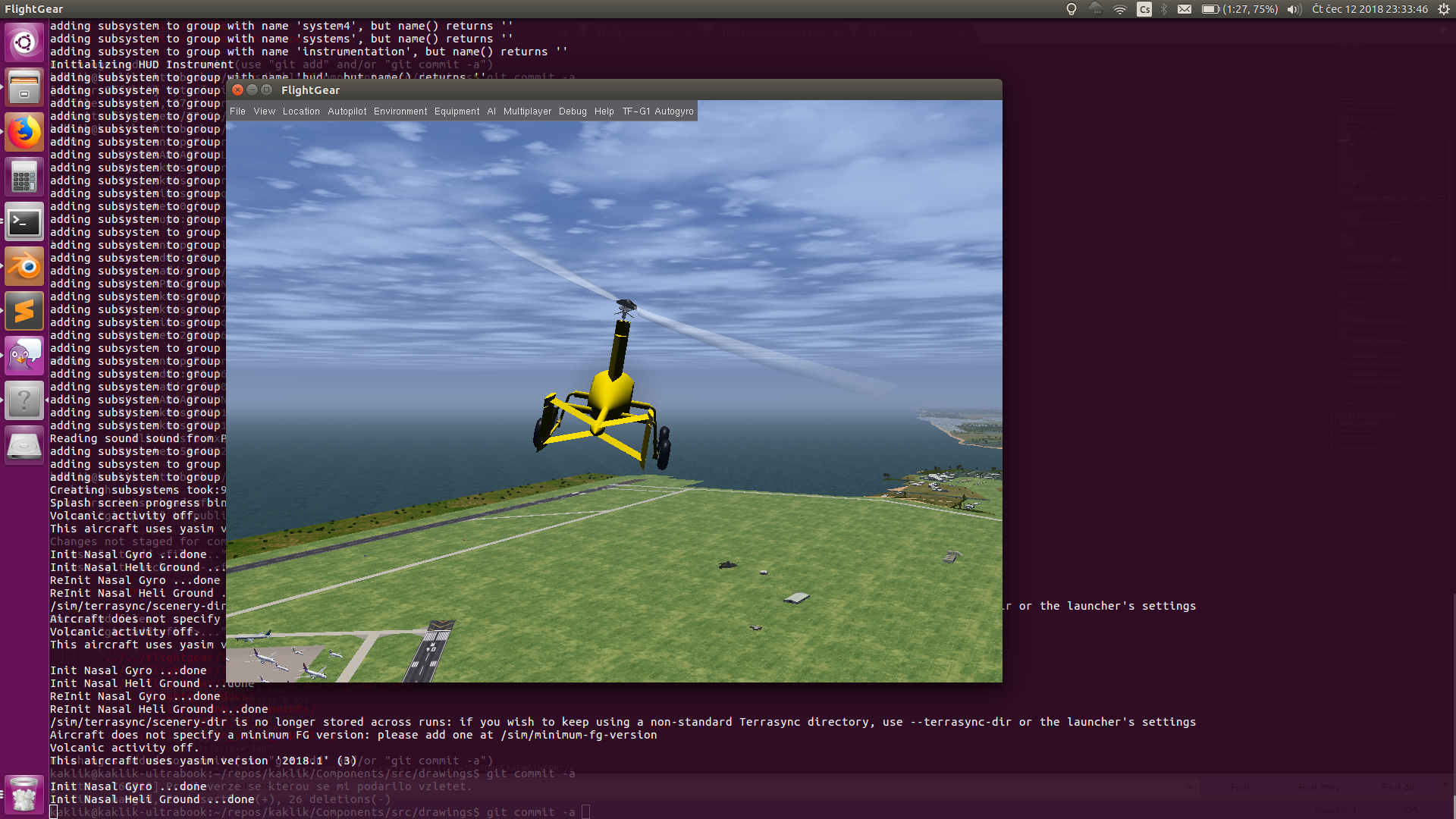Open the FlightGear File menu
The height and width of the screenshot is (819, 1456).
(x=237, y=111)
